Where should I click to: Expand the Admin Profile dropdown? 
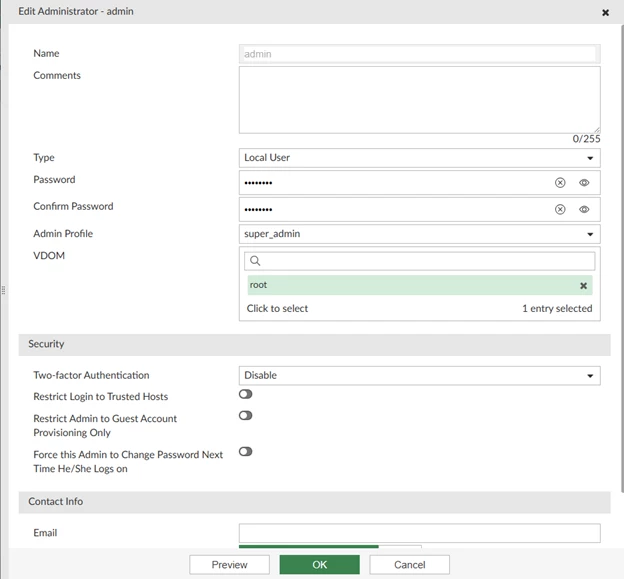click(x=419, y=234)
